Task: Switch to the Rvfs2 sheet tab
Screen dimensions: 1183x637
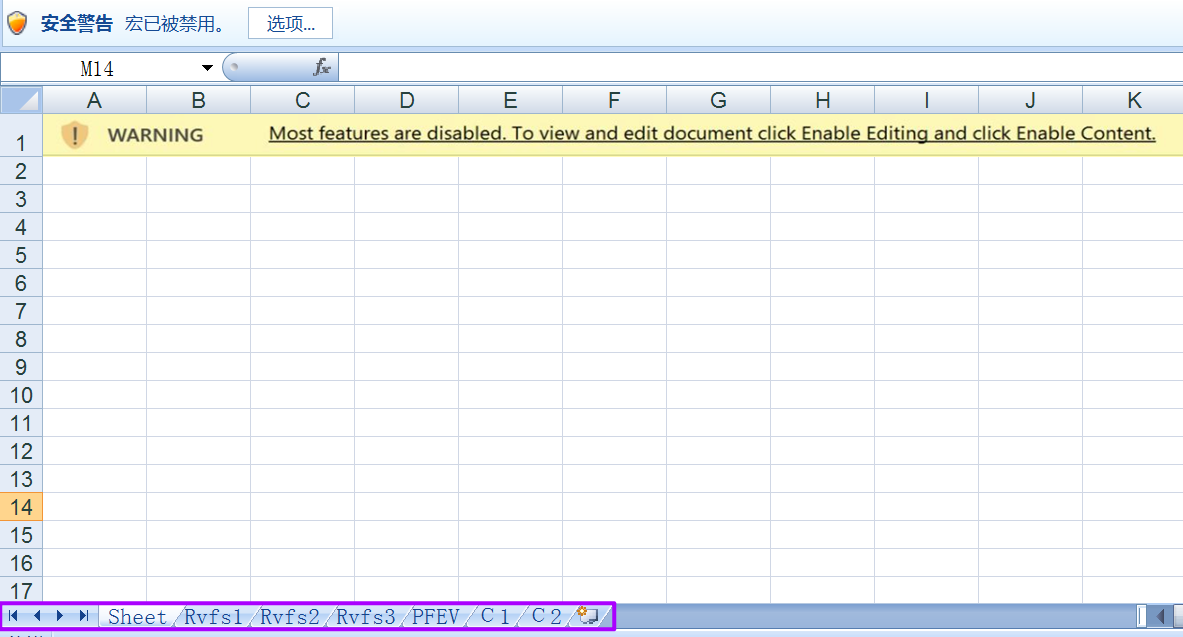Action: tap(290, 617)
